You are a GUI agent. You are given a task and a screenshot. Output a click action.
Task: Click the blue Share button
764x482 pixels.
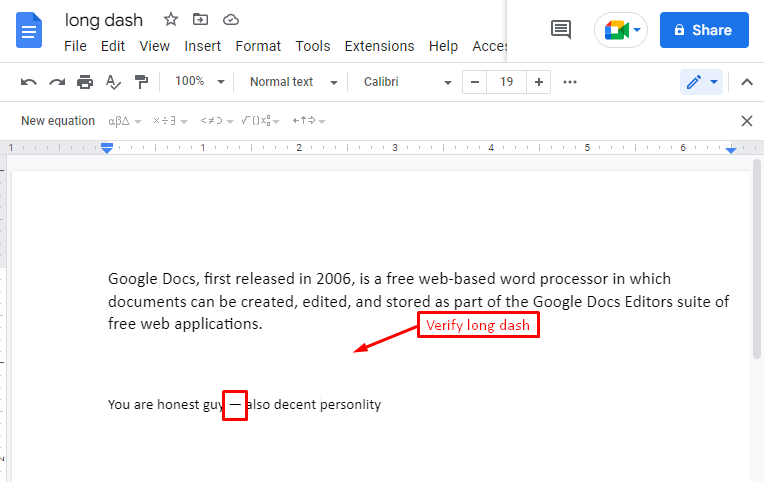[x=704, y=30]
